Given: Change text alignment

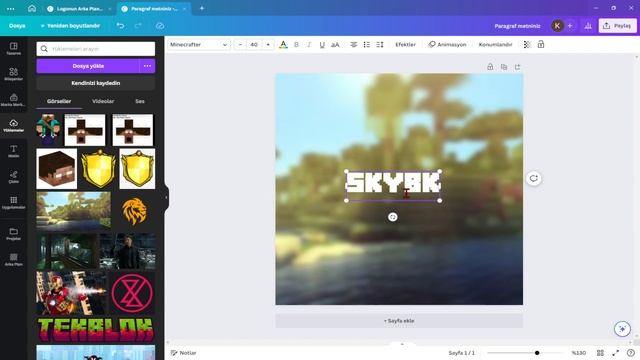Looking at the screenshot, I should click(x=354, y=44).
